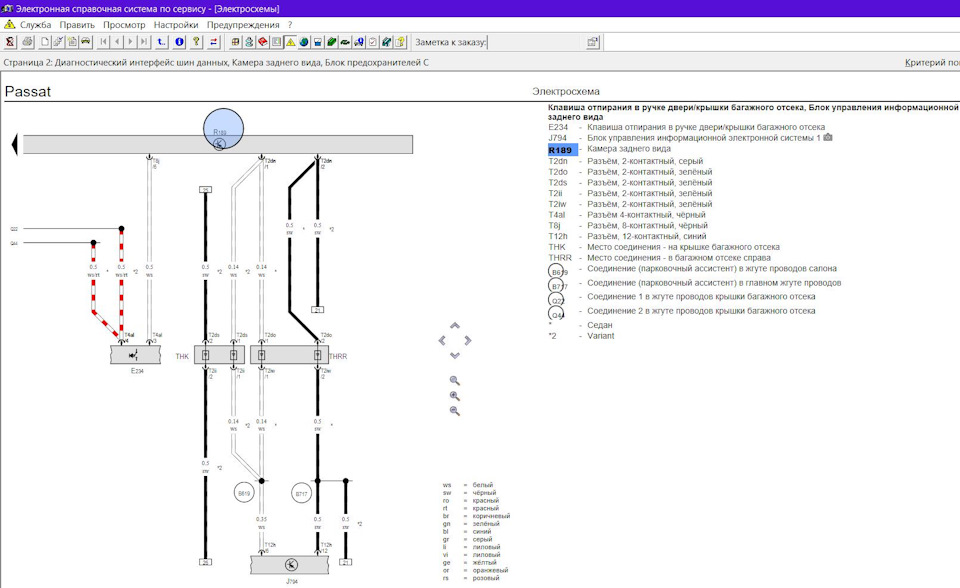
Task: Click the black left arrow on diagram bar
Action: point(15,145)
